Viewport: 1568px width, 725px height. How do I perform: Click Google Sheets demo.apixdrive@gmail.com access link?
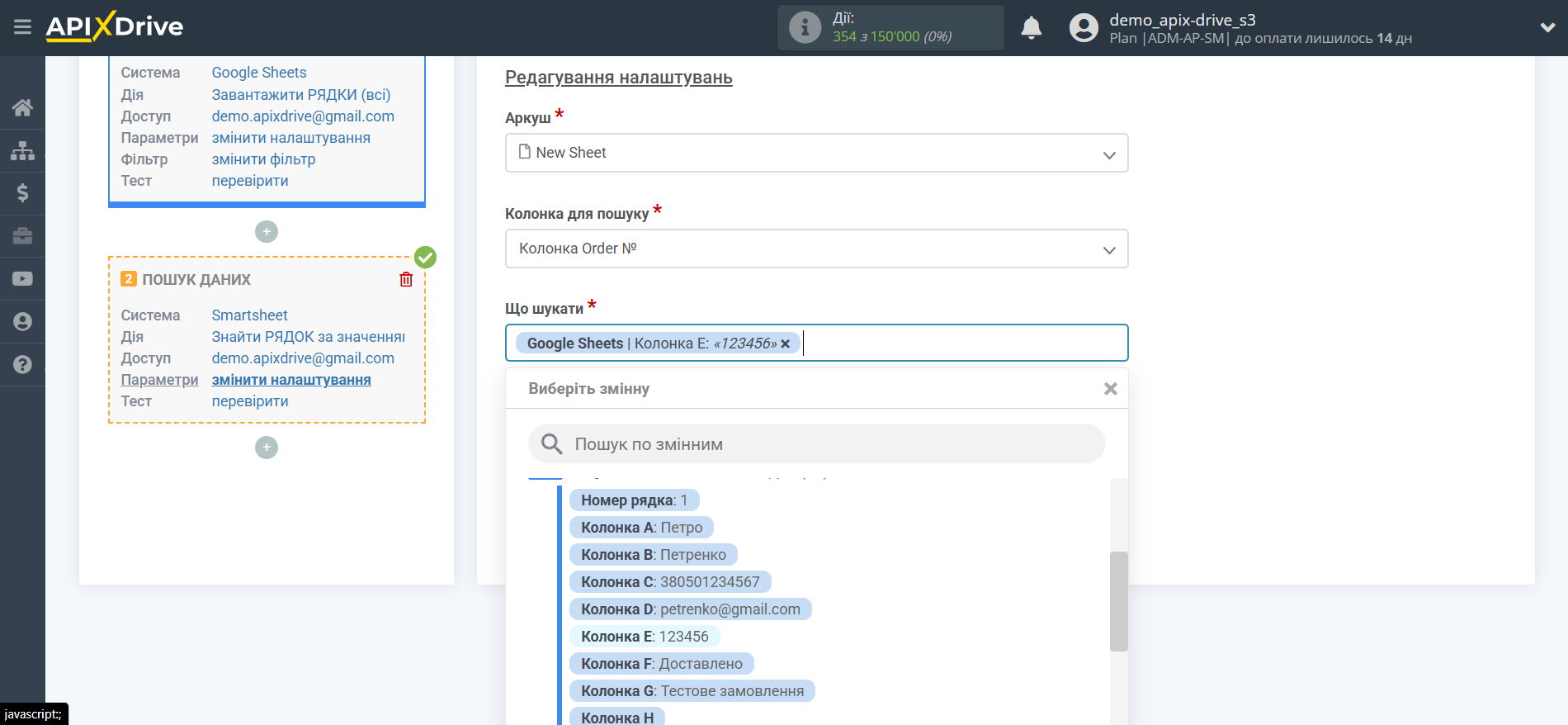pyautogui.click(x=303, y=116)
